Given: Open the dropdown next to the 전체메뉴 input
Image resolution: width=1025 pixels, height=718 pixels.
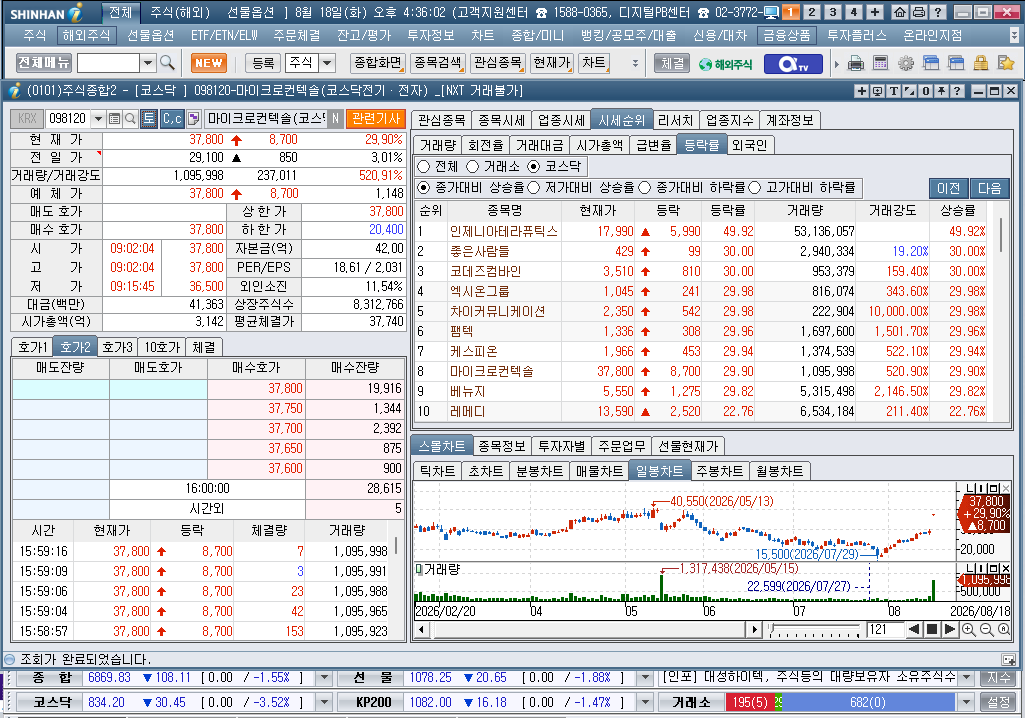Looking at the screenshot, I should [x=148, y=63].
